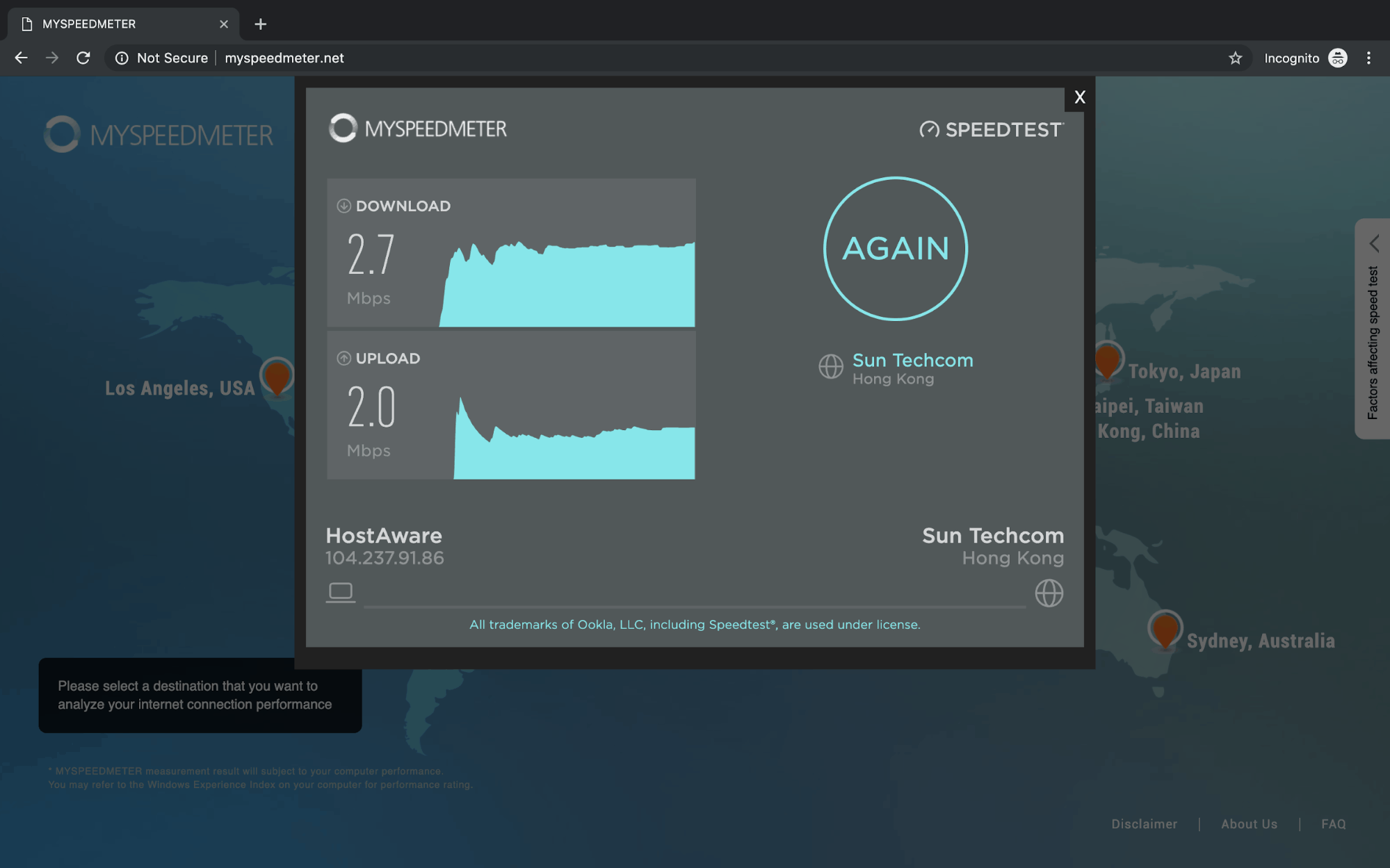The width and height of the screenshot is (1390, 868).
Task: Click the upload speed graph
Action: pyautogui.click(x=574, y=438)
